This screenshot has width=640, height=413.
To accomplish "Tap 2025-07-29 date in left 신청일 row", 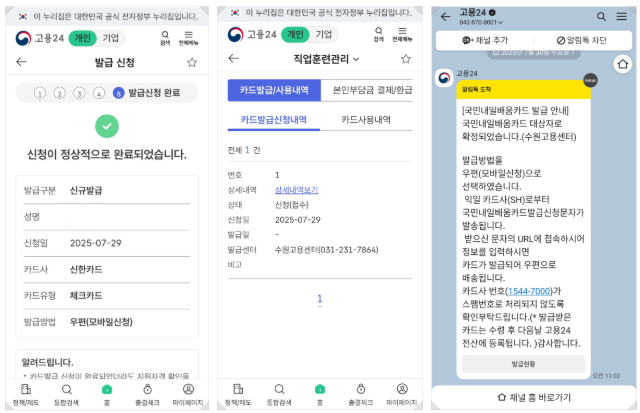I will point(96,243).
